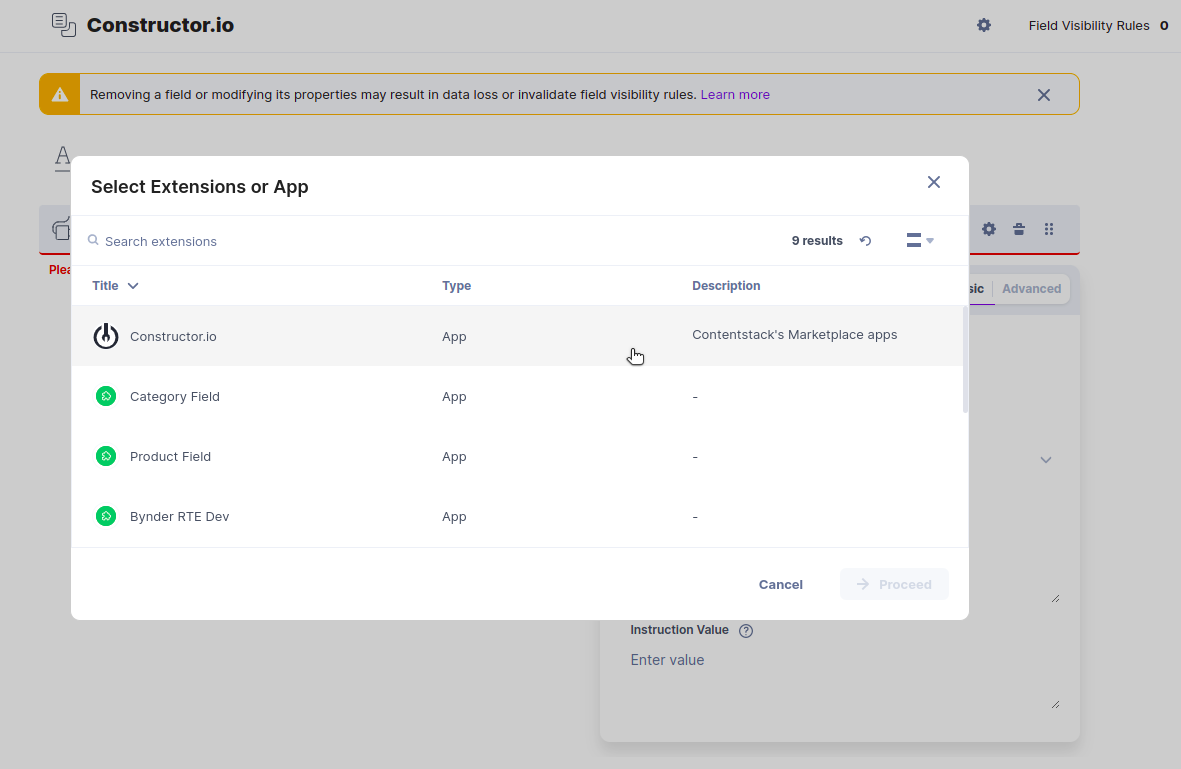Close the Select Extensions or App dialog
Viewport: 1181px width, 769px height.
(933, 182)
